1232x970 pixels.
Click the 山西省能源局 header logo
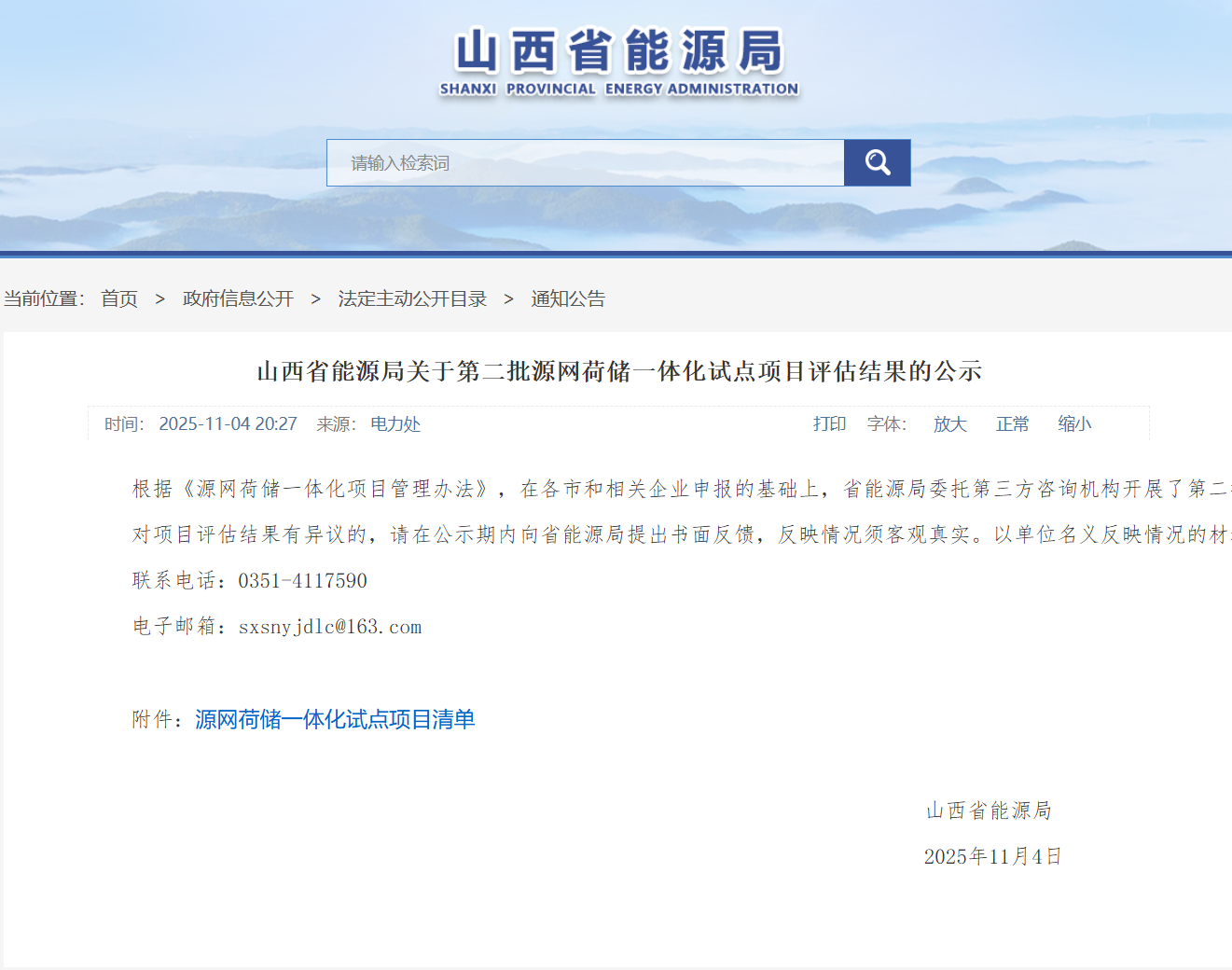click(x=619, y=51)
